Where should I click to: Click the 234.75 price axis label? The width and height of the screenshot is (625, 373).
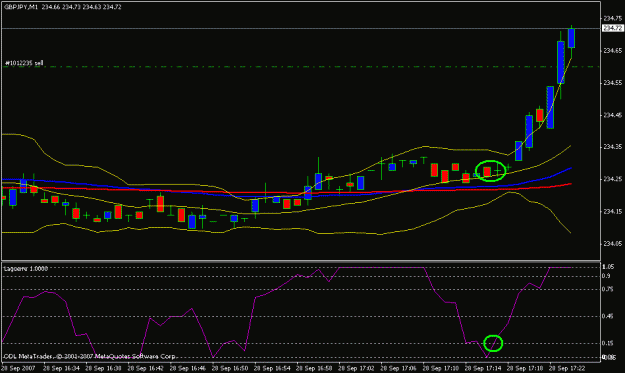(613, 18)
